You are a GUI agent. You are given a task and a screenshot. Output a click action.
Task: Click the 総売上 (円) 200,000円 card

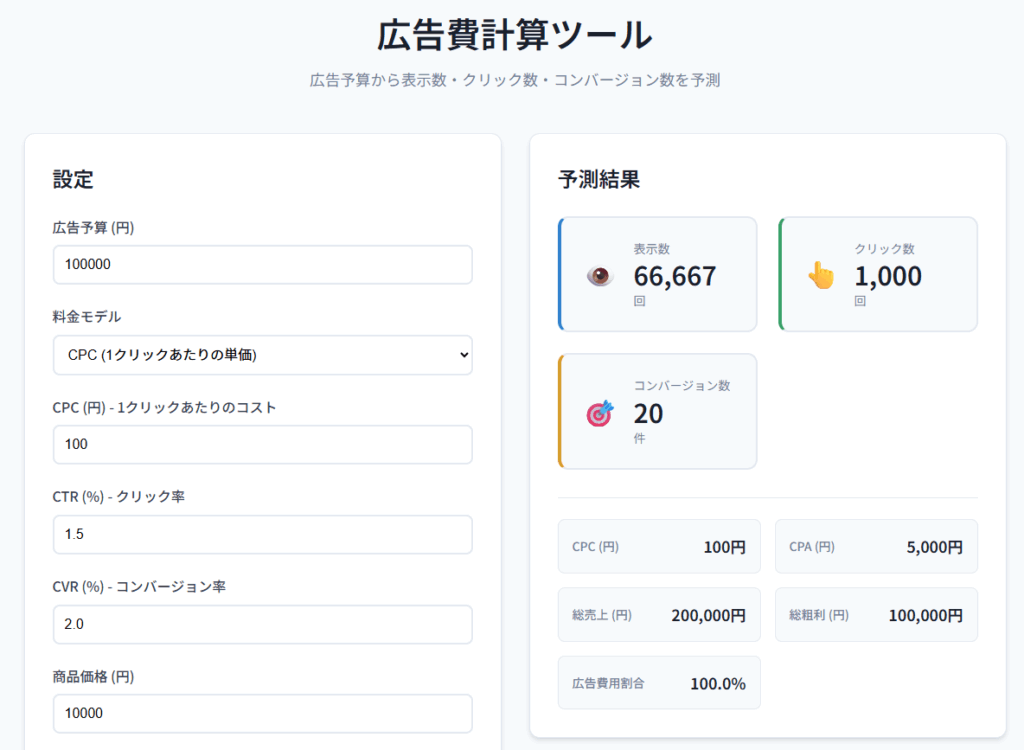(x=659, y=615)
